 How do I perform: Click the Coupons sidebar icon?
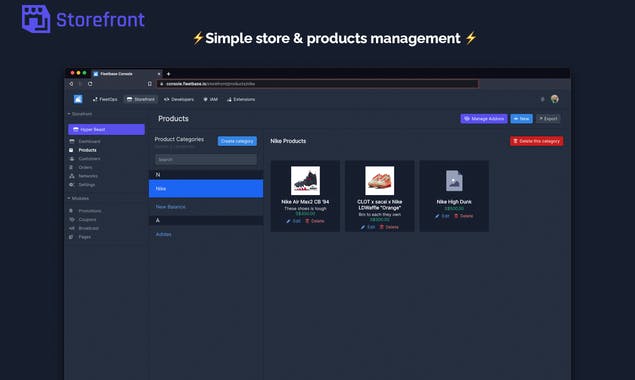tap(72, 219)
